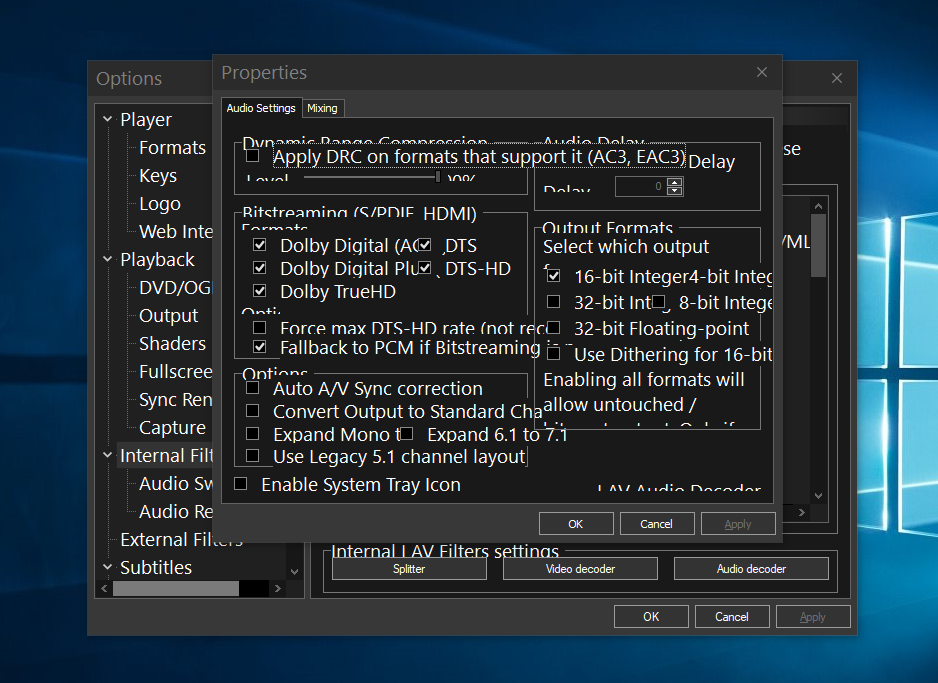Expand the Subtitles section
This screenshot has height=683, width=938.
(107, 567)
